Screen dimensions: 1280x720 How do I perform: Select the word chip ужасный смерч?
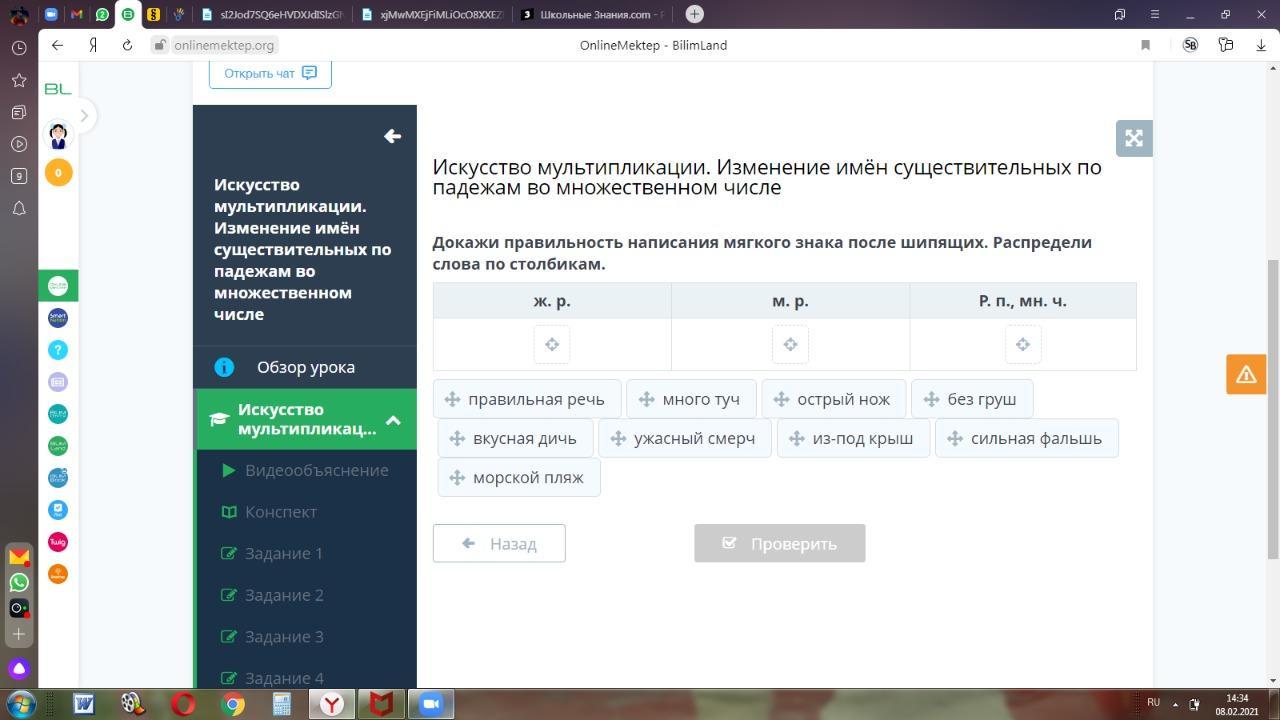tap(685, 438)
